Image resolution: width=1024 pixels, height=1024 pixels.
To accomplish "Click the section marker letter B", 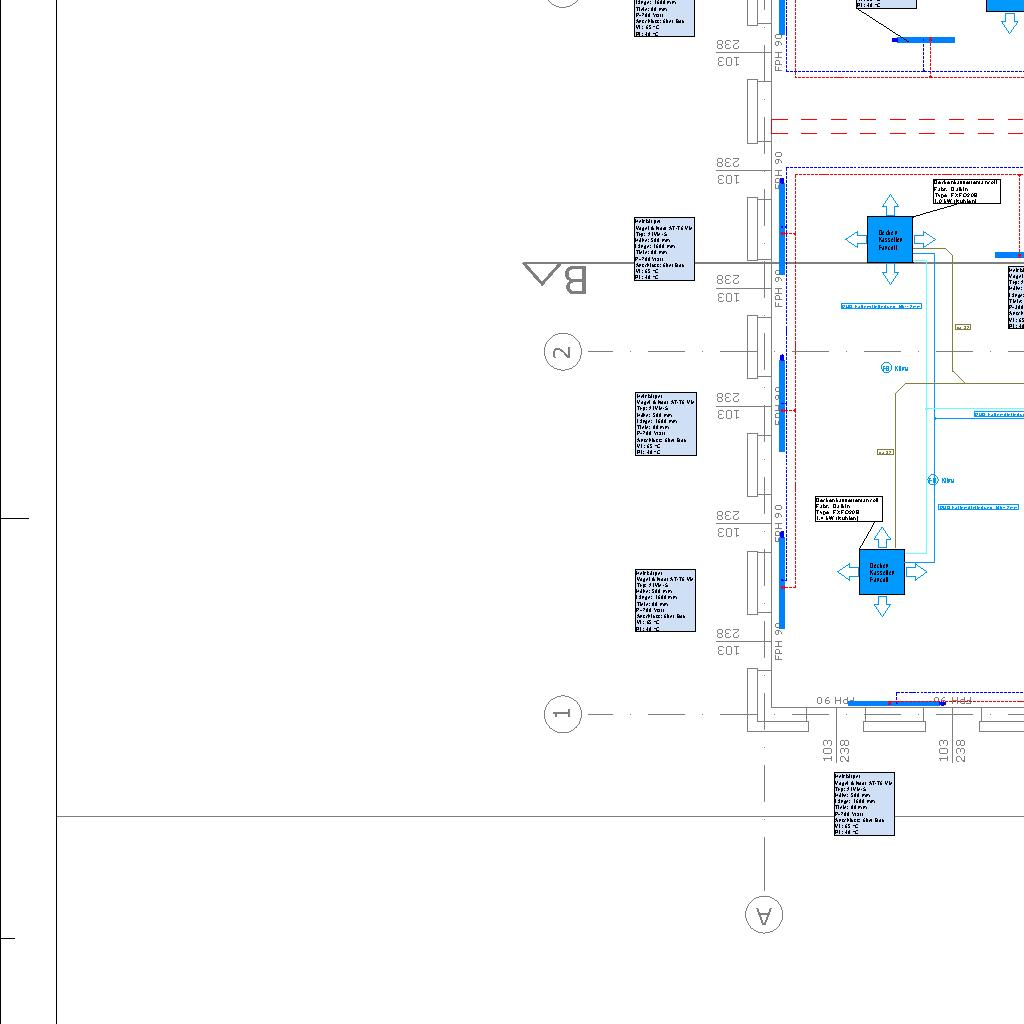I will tap(574, 279).
